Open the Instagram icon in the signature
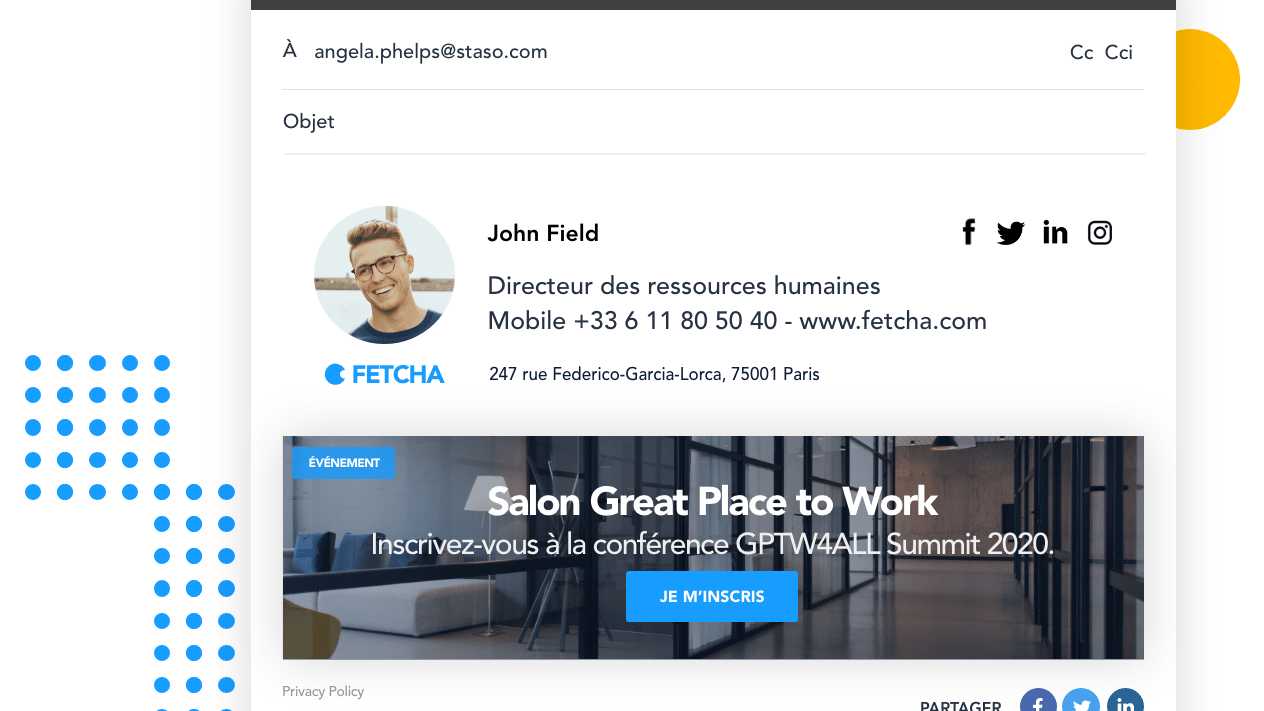The image size is (1264, 711). point(1100,233)
